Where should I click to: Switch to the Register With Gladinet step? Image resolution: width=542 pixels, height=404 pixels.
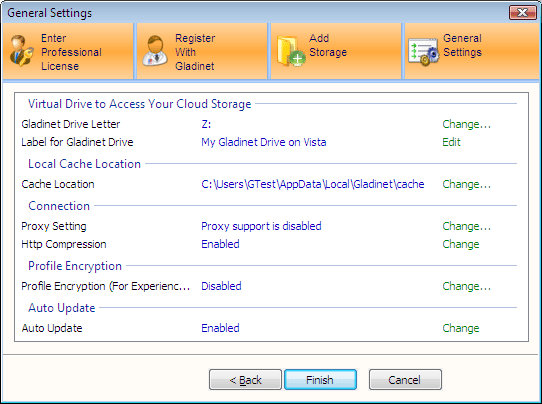click(x=202, y=51)
